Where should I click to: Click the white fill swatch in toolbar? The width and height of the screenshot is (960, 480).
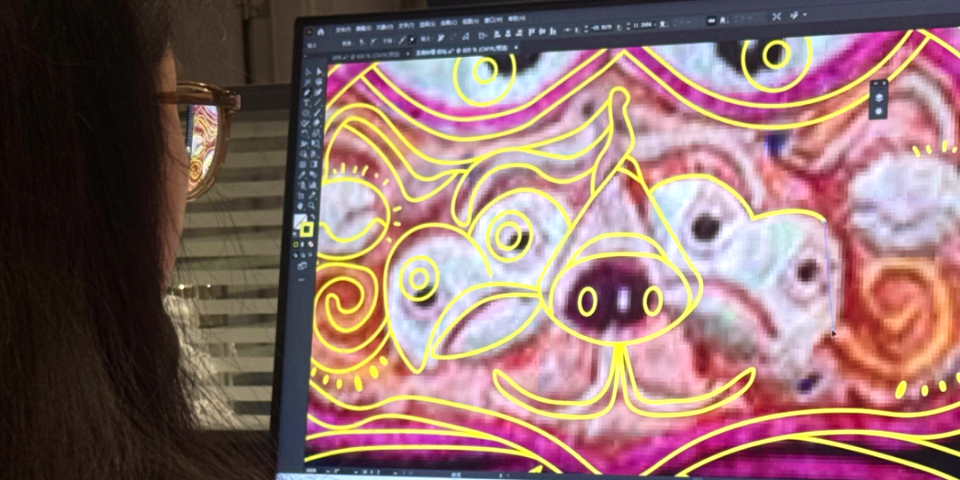click(x=300, y=222)
